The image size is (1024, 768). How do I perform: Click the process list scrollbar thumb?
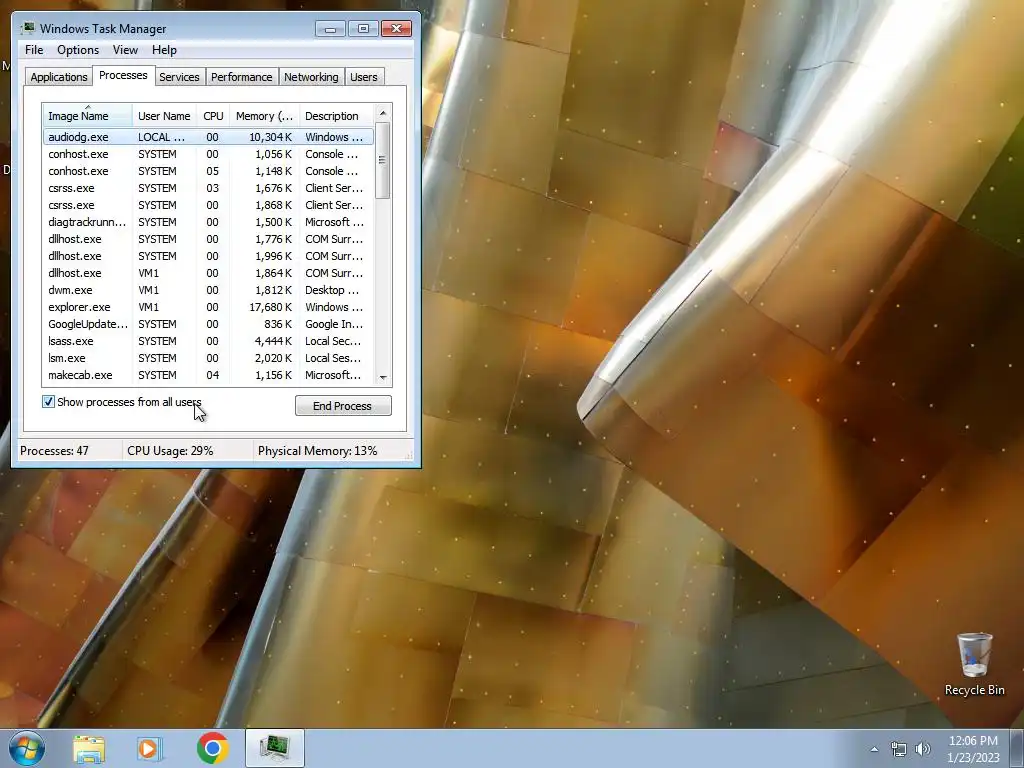(383, 161)
